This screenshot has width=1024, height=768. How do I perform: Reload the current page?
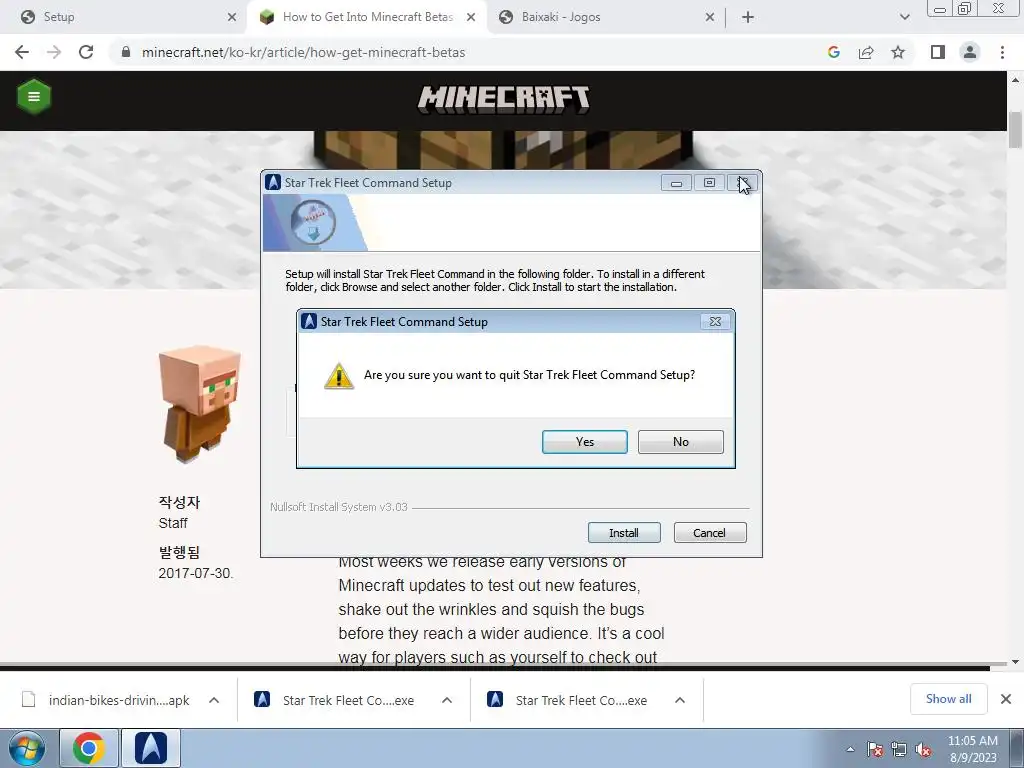86,52
